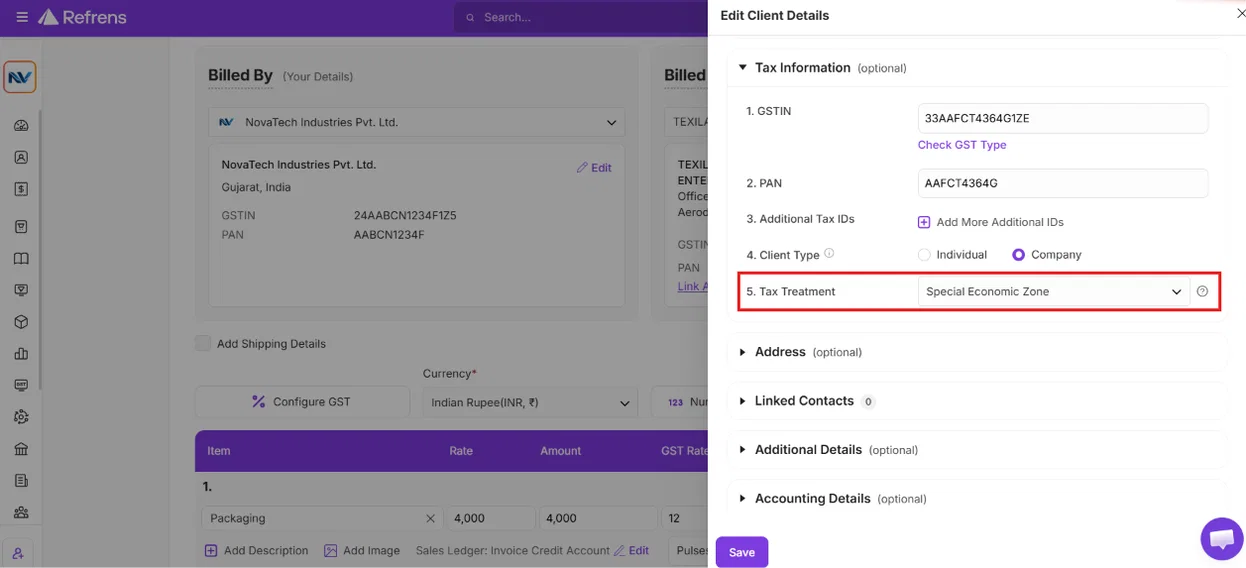The width and height of the screenshot is (1246, 568).
Task: Click the NV company avatar in sidebar
Action: (x=20, y=77)
